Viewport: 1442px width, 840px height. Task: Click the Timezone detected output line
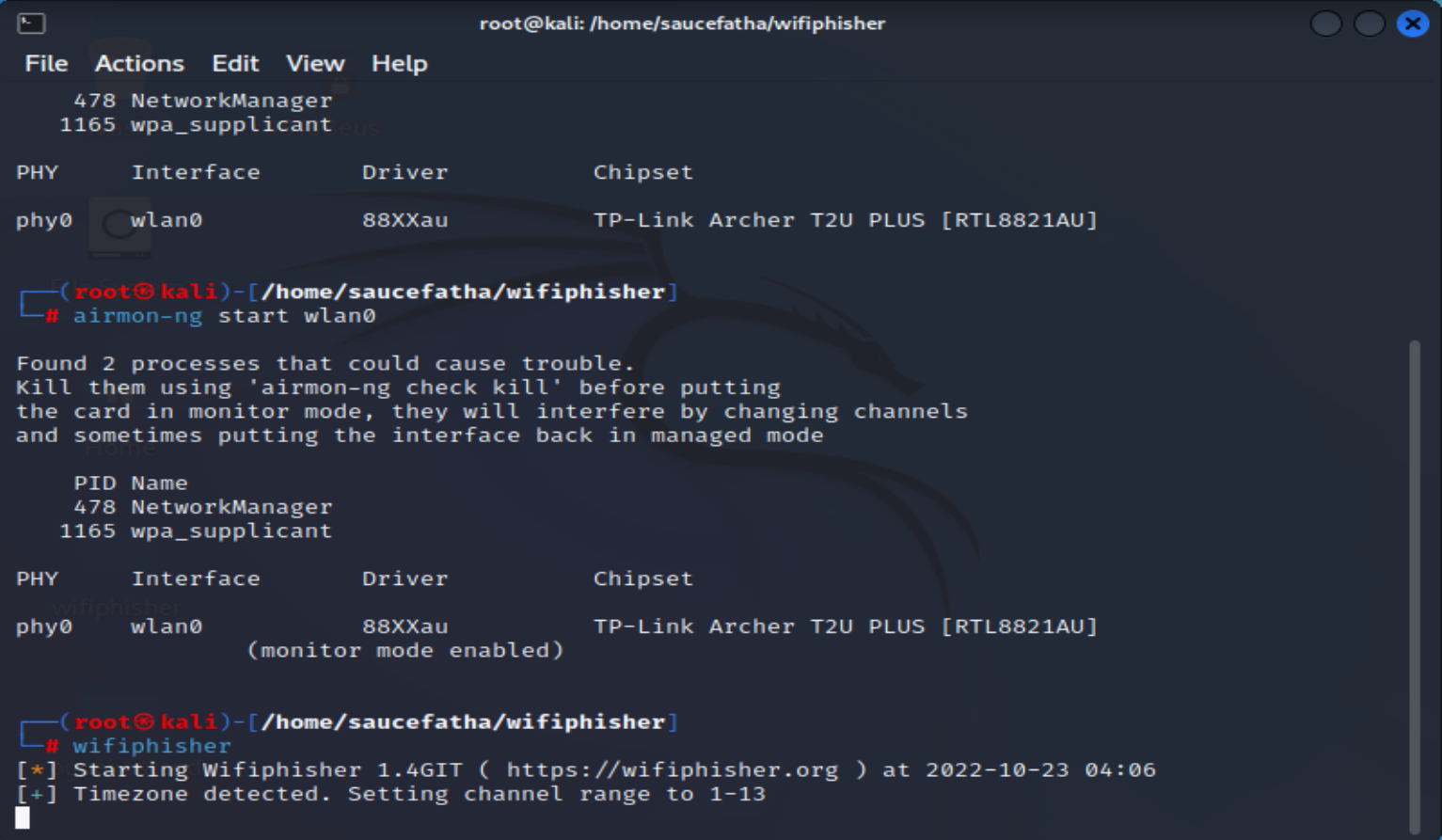390,794
